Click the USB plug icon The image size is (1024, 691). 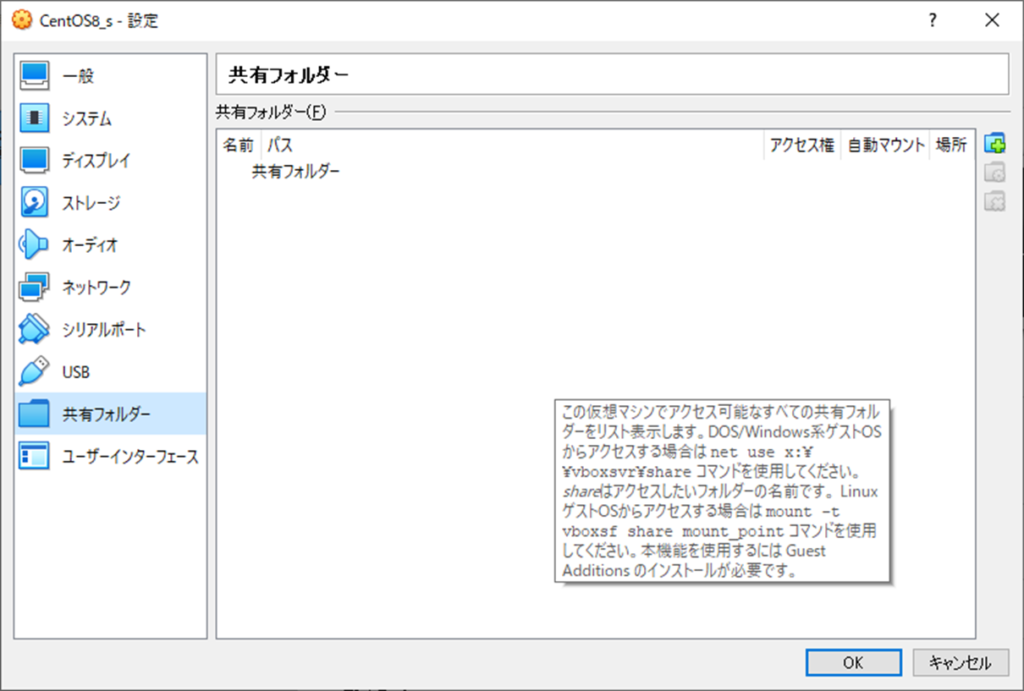pyautogui.click(x=34, y=372)
